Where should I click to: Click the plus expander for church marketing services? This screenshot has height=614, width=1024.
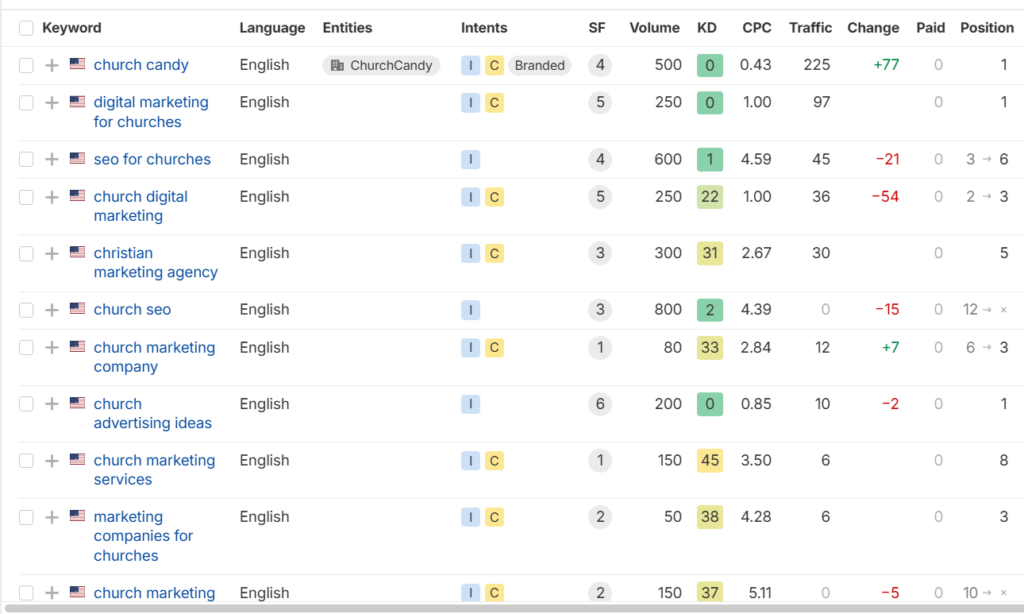pos(52,461)
